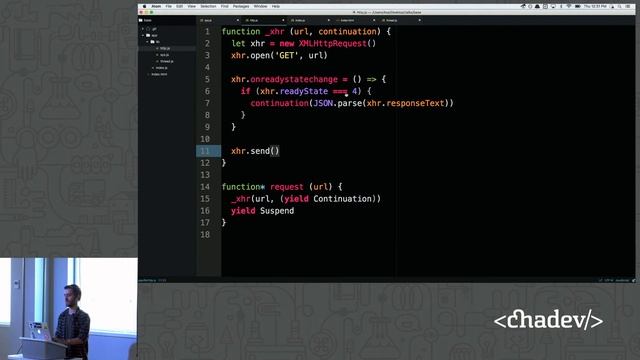Switch to the thread.js editor tab

coord(400,20)
